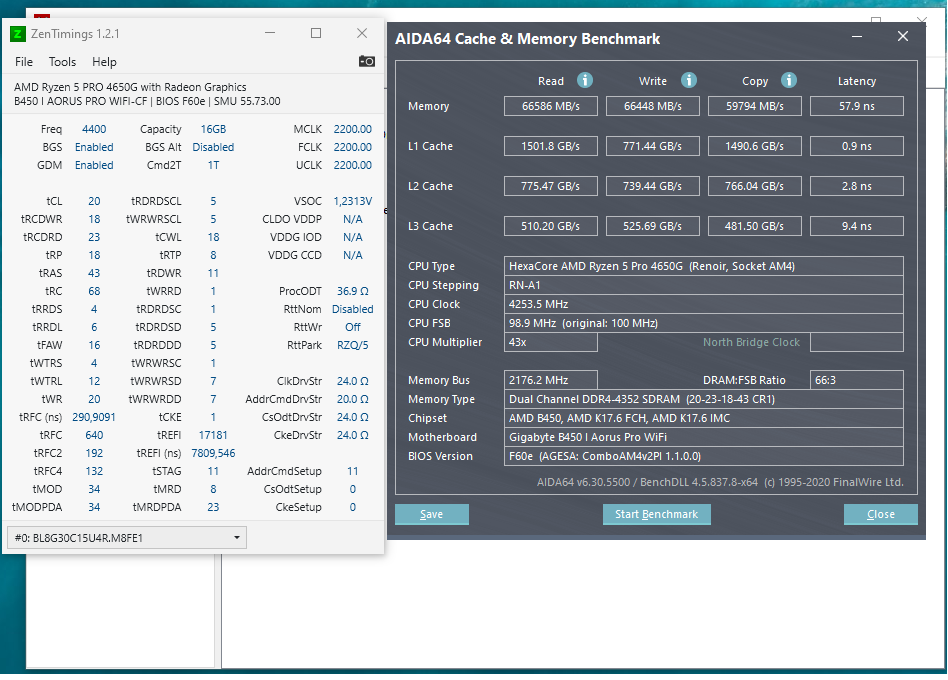Click the green ZenTimings app logo
The height and width of the screenshot is (680, 948).
click(x=18, y=34)
